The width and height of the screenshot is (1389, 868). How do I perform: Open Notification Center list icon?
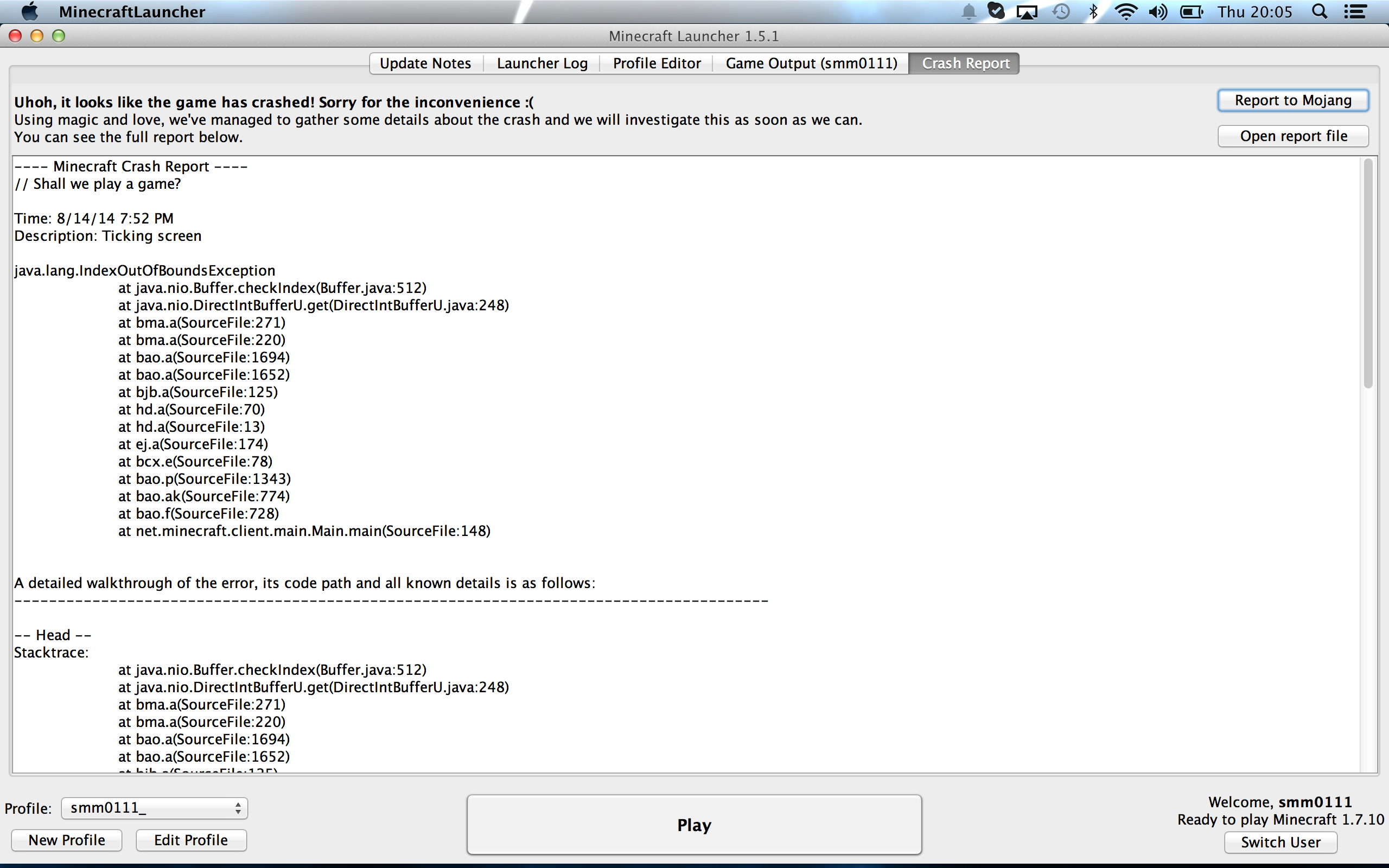coord(1356,11)
